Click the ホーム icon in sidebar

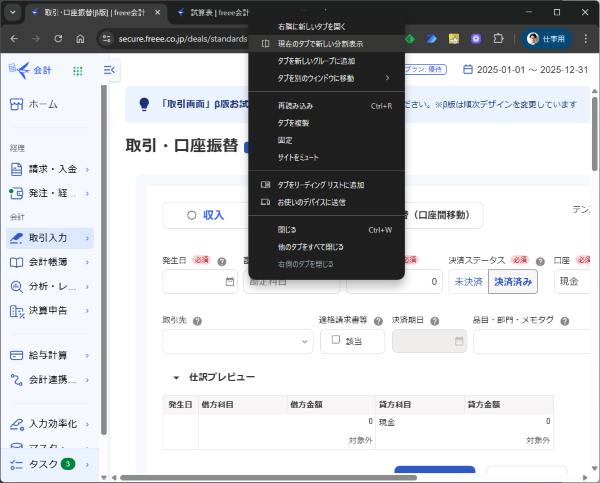(17, 104)
